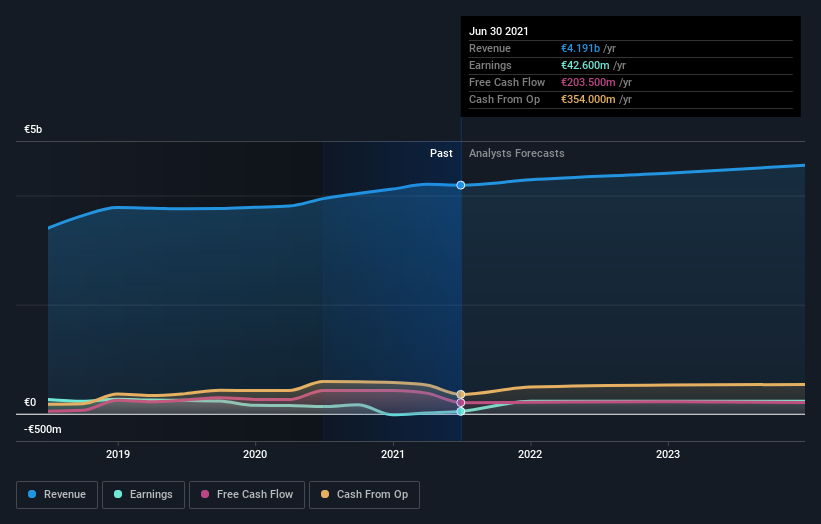
Task: Click the Jun 30 2021 tooltip date
Action: click(498, 31)
